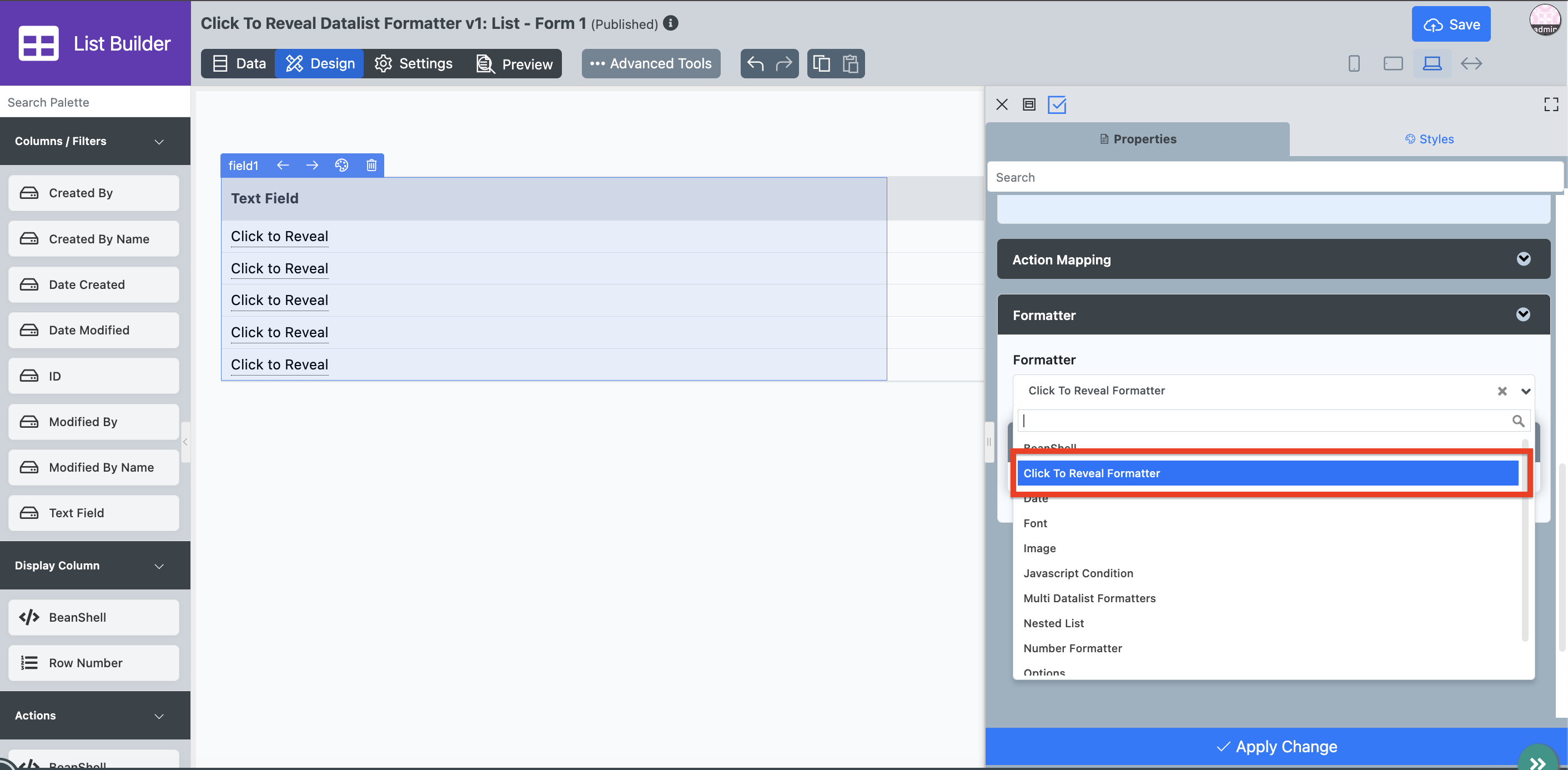Image resolution: width=1568 pixels, height=770 pixels.
Task: Move field1 column right with arrow
Action: 312,165
